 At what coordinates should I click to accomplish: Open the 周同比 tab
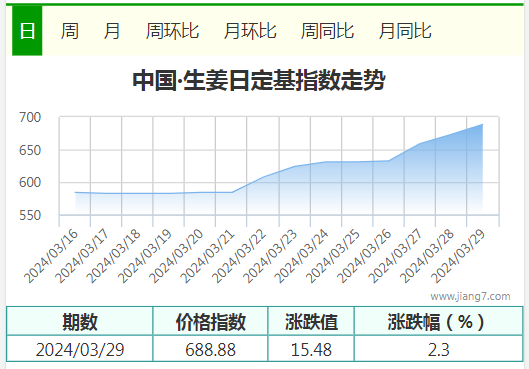[x=327, y=31]
